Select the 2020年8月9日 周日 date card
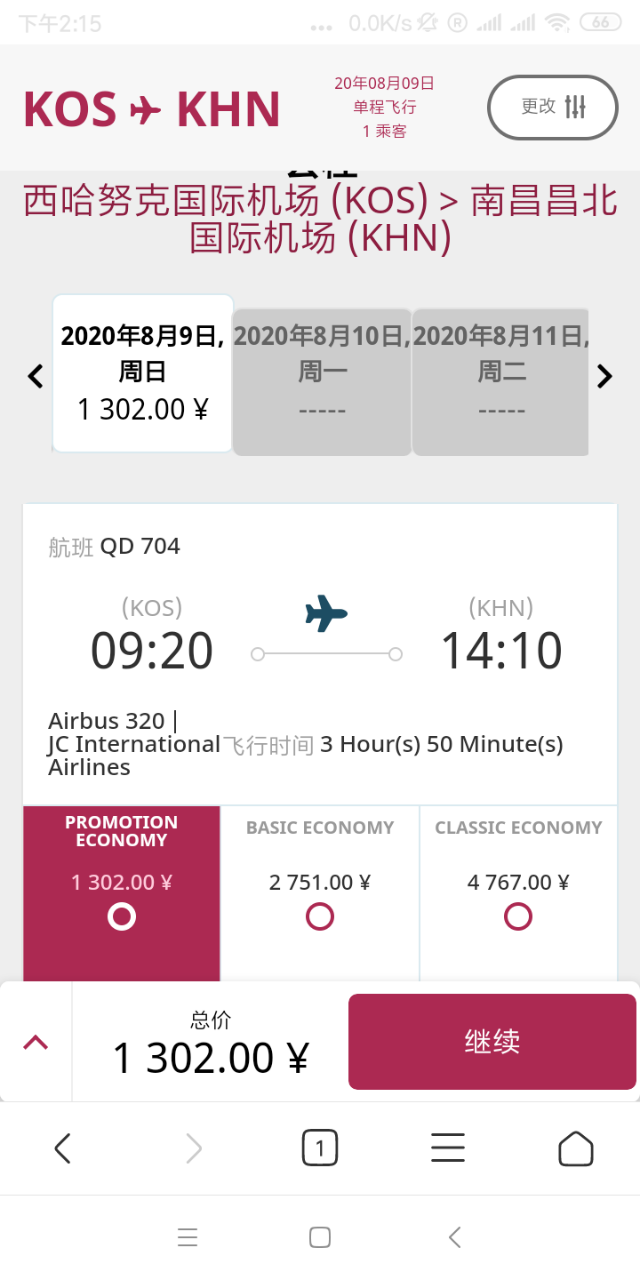The width and height of the screenshot is (640, 1280). [x=143, y=373]
